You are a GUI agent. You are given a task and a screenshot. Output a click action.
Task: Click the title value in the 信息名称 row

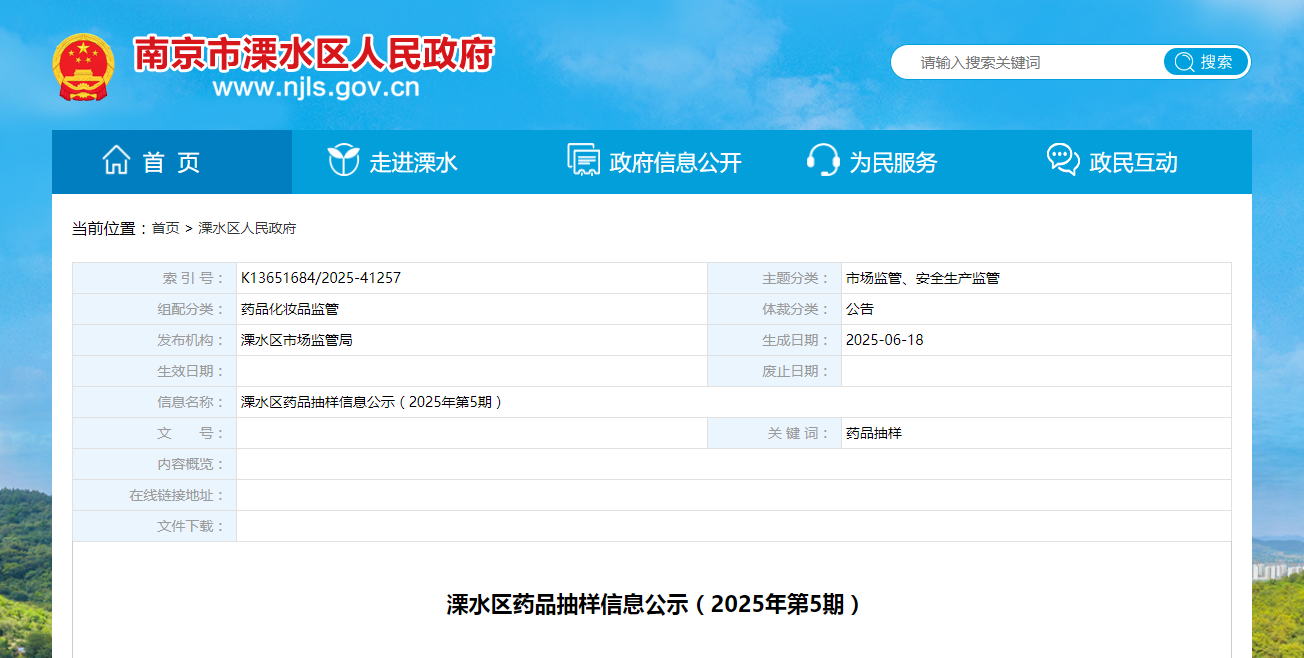click(371, 402)
